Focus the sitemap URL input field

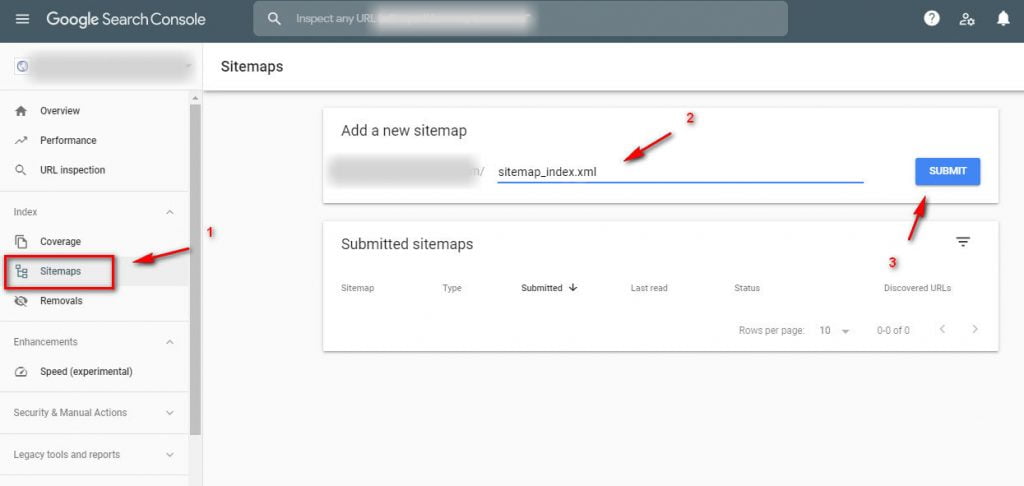pos(680,172)
